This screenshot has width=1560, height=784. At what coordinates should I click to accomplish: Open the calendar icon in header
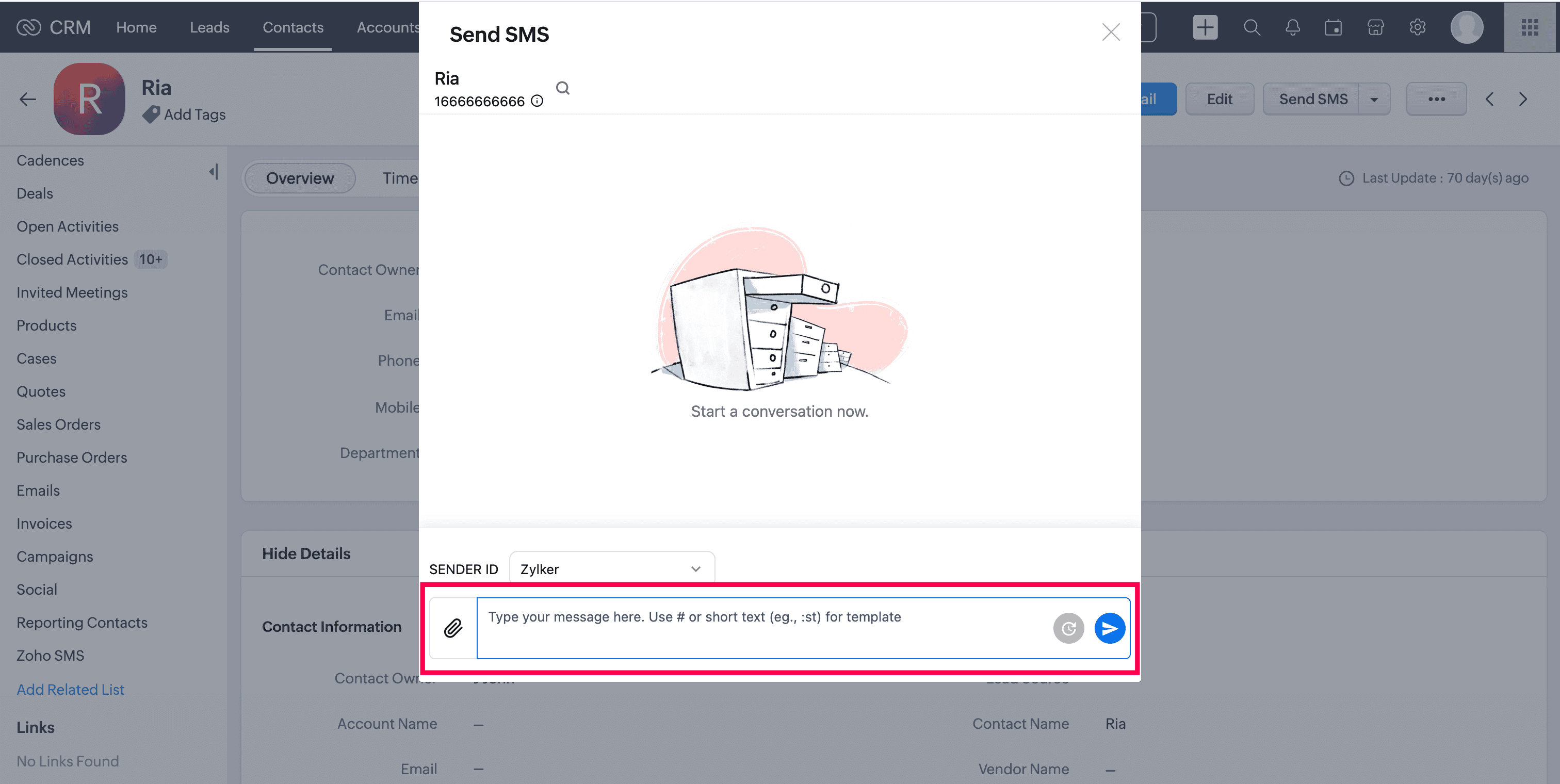point(1333,27)
